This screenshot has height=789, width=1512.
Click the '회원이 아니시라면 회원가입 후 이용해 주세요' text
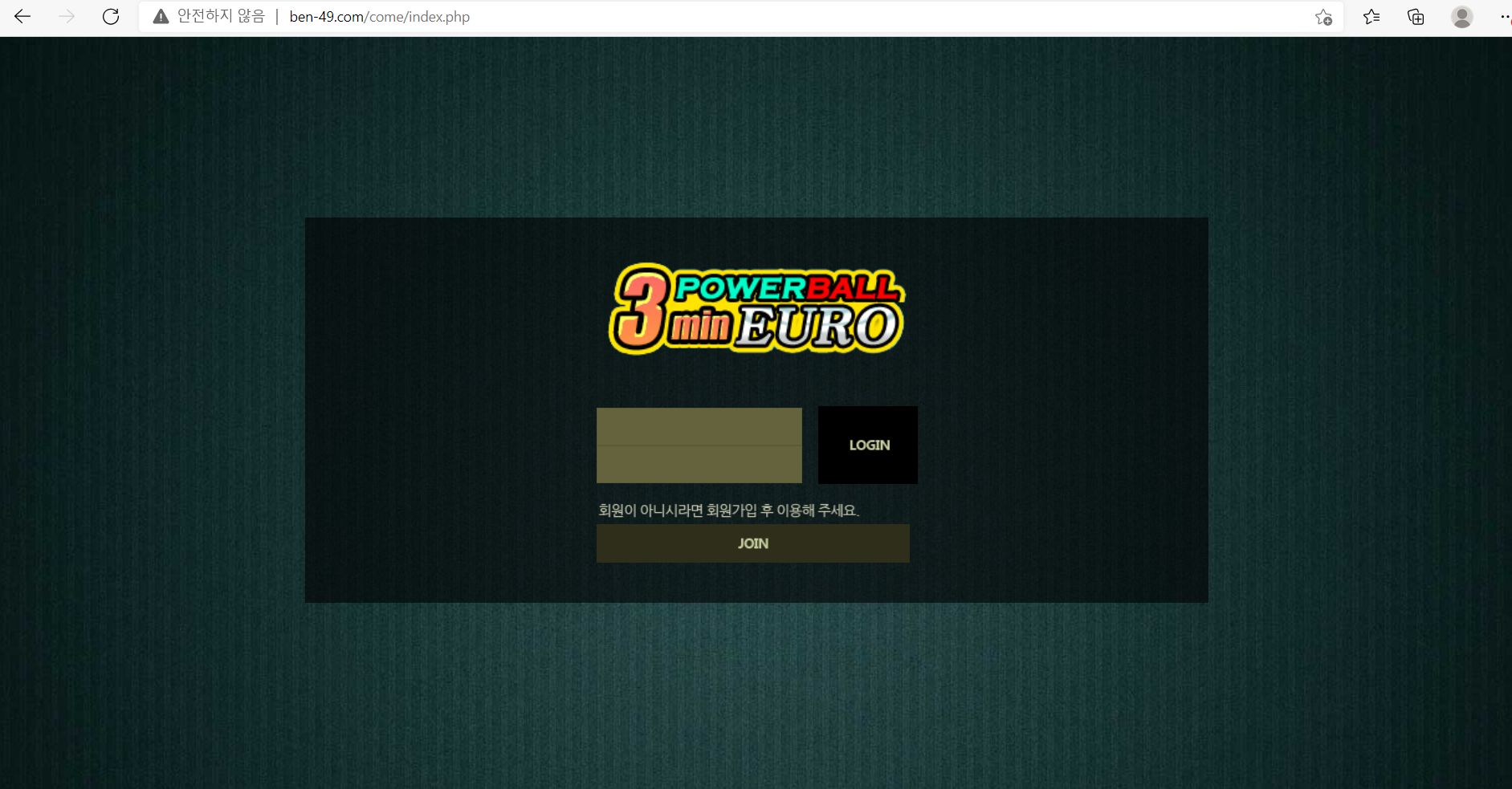pos(728,510)
